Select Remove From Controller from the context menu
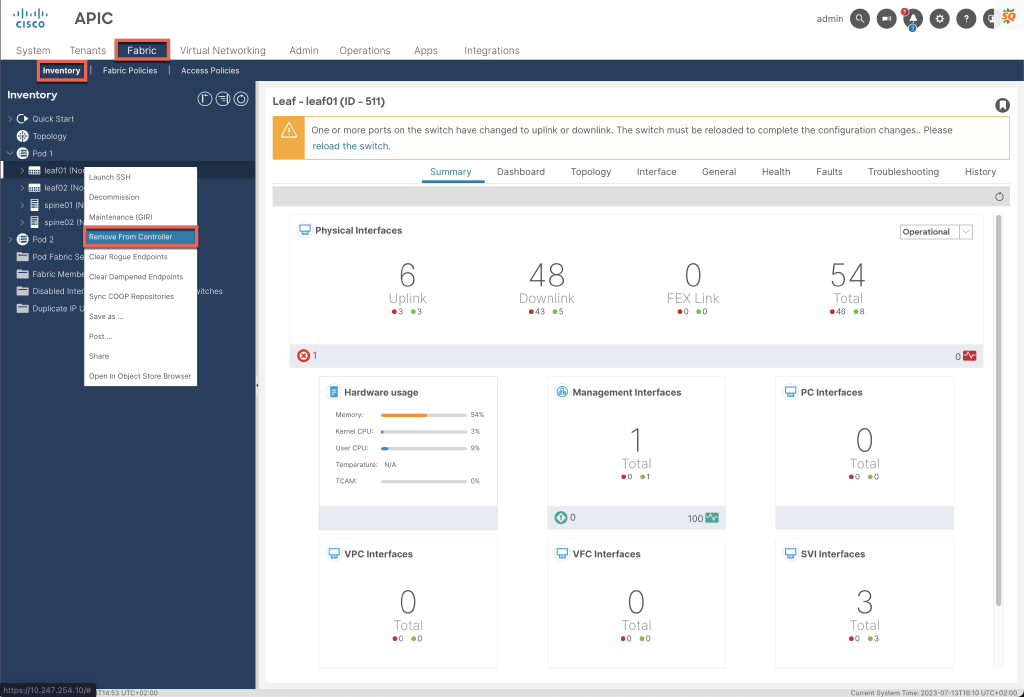The height and width of the screenshot is (697, 1024). [131, 236]
